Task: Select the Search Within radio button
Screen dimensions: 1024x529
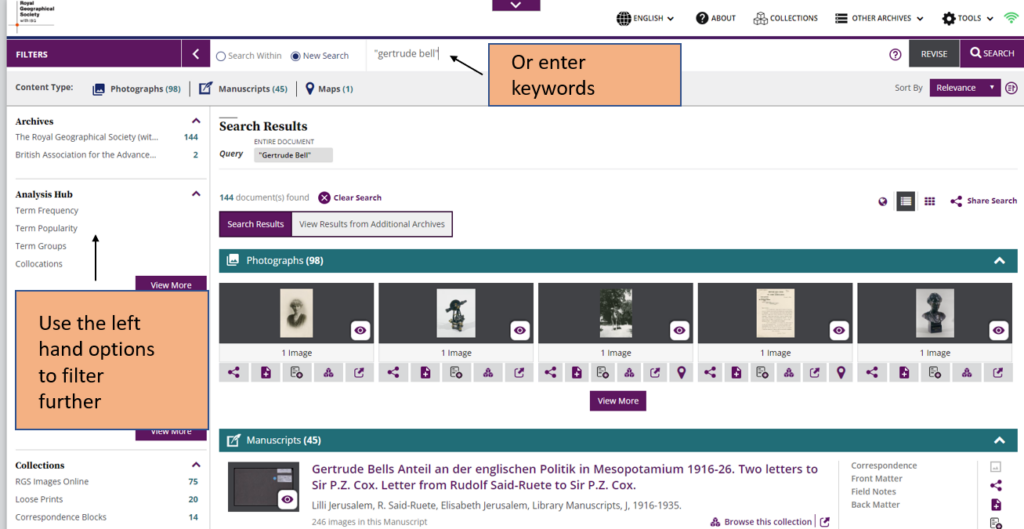Action: click(221, 56)
